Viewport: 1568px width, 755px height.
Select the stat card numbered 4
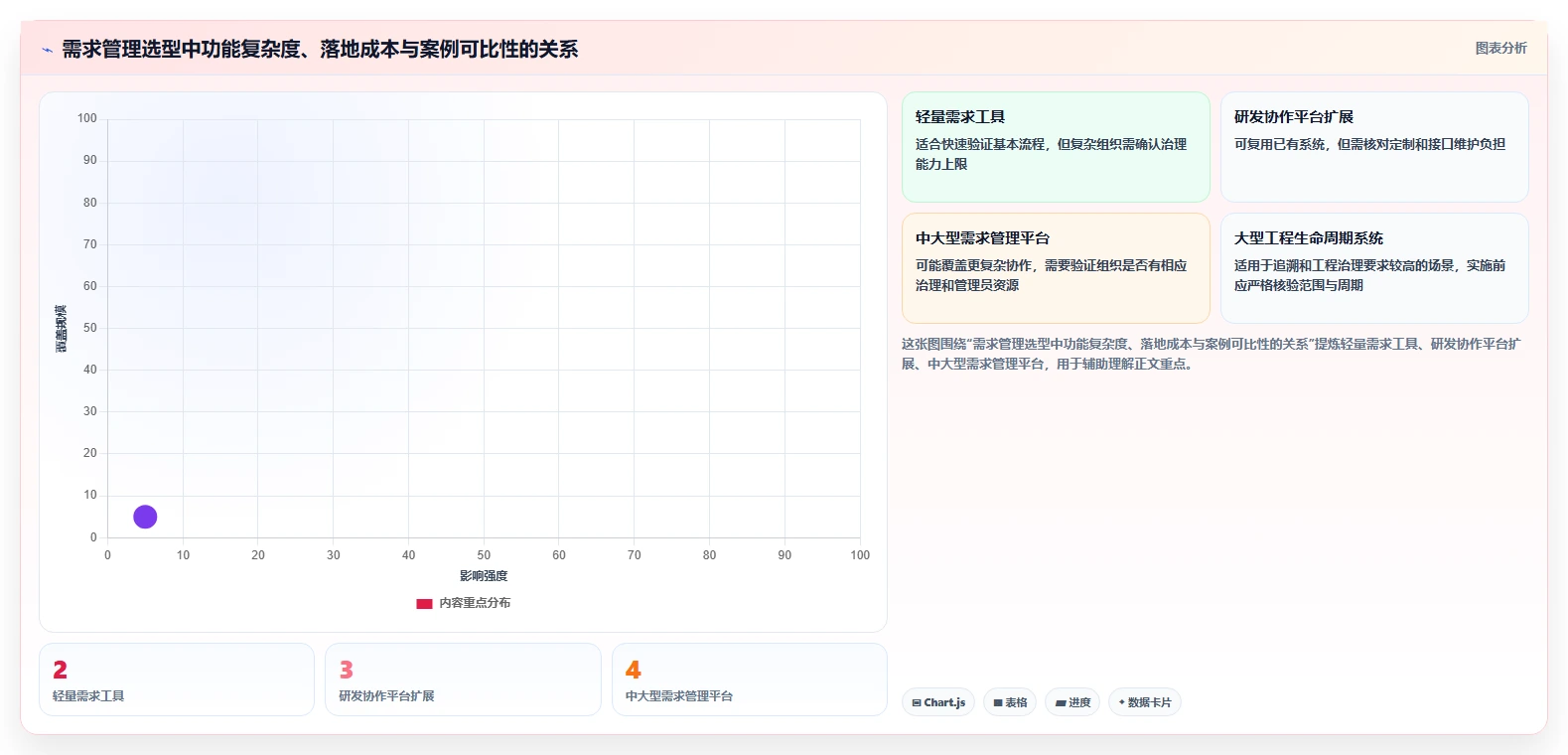tap(750, 679)
